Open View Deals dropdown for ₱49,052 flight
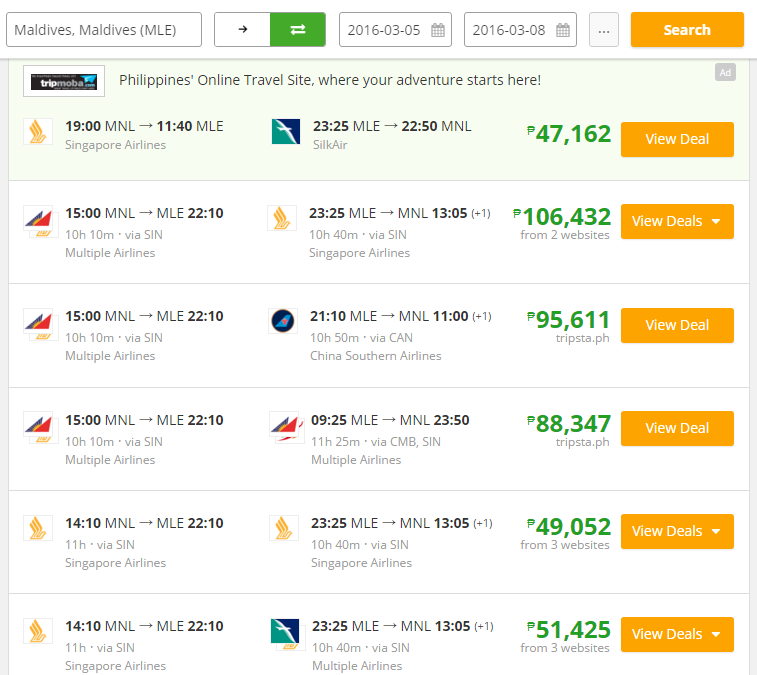Viewport: 757px width, 675px height. (x=677, y=531)
